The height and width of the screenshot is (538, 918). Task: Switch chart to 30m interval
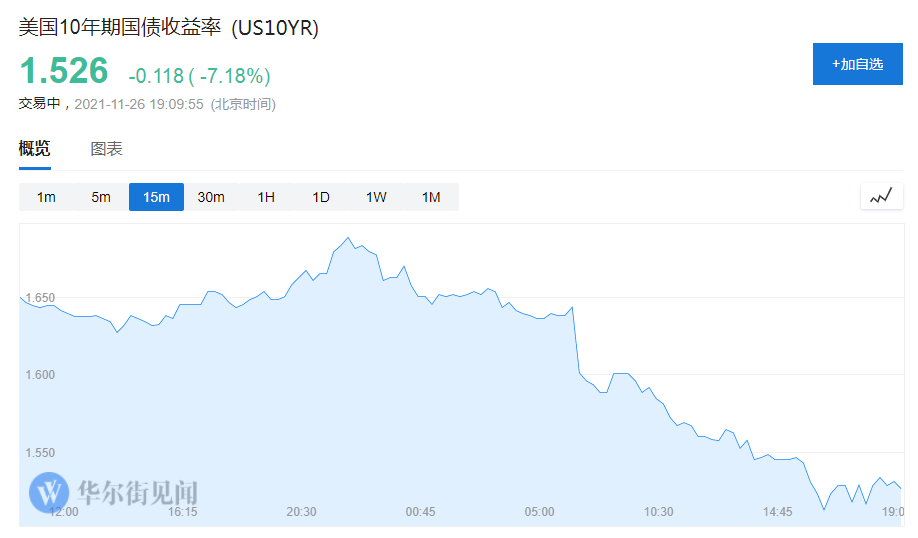[211, 197]
